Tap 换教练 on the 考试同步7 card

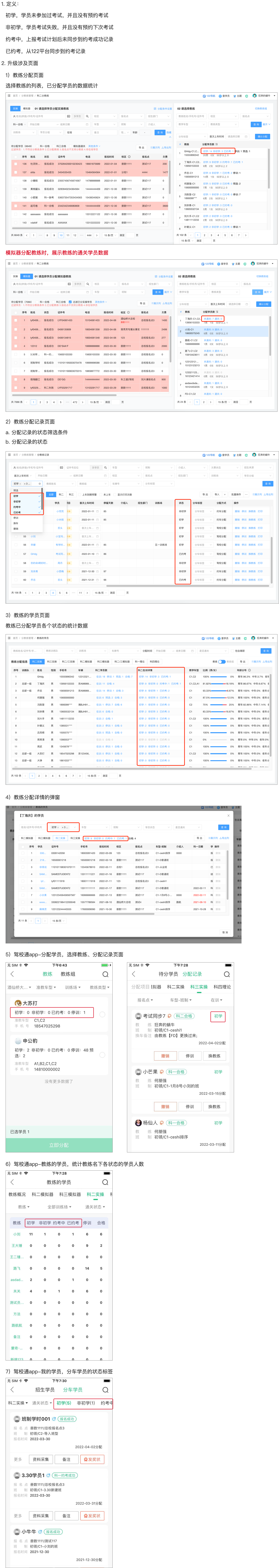point(214,1056)
